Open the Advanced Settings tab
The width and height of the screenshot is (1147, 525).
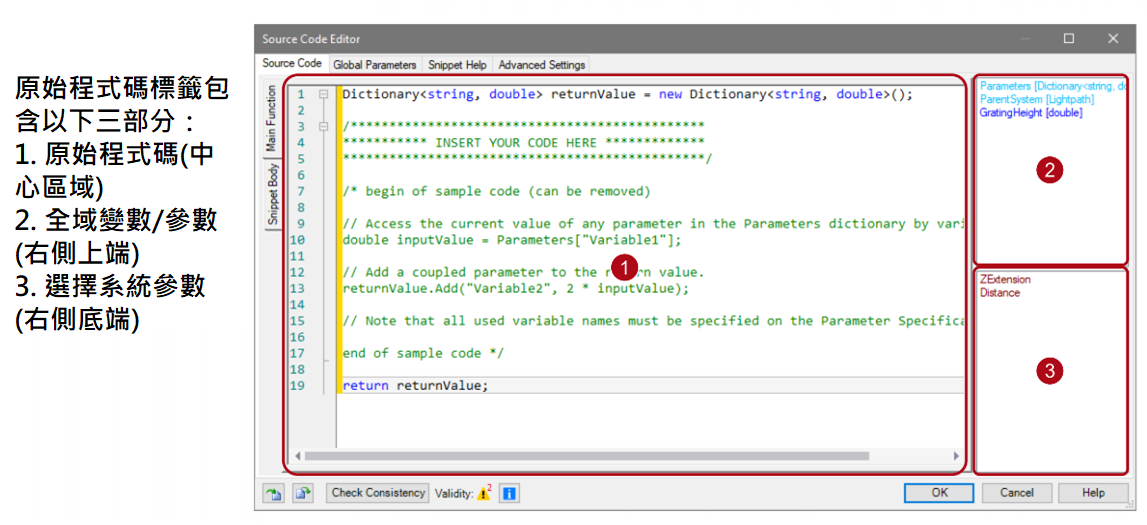point(541,65)
